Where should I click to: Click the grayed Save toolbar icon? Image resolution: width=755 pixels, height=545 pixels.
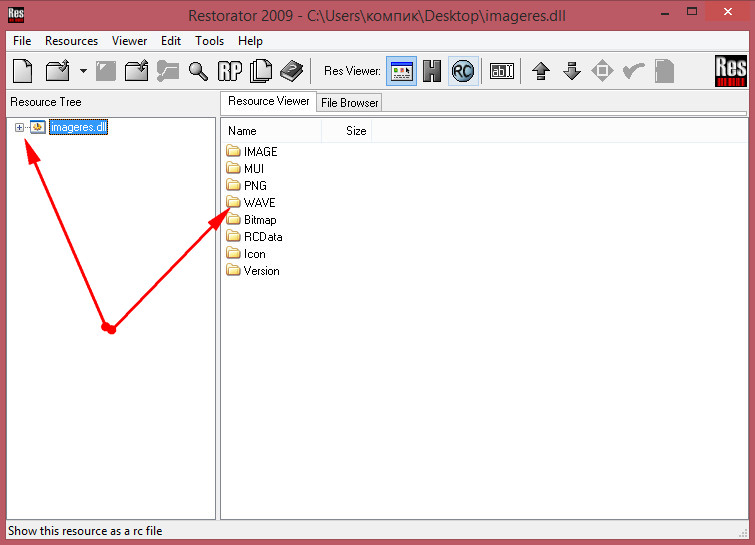point(106,71)
